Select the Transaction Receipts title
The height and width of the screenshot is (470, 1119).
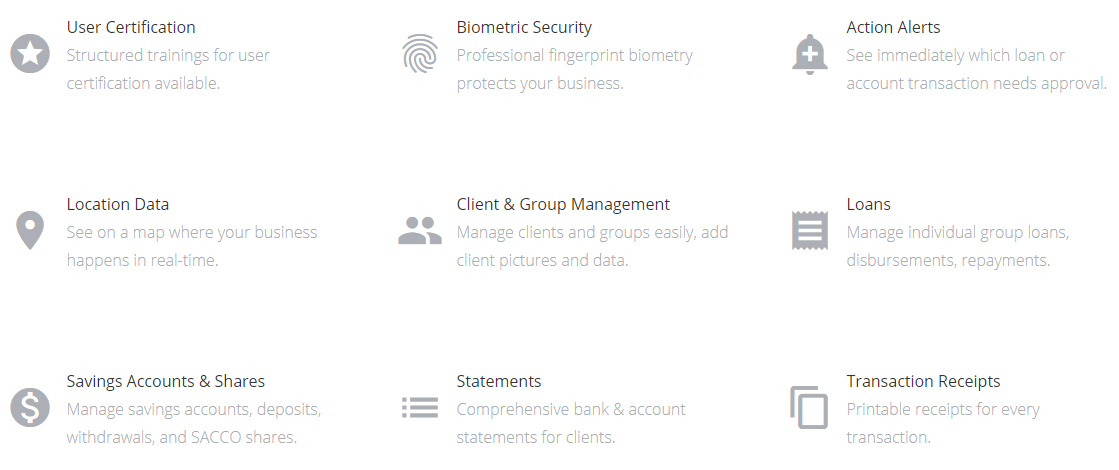[923, 381]
